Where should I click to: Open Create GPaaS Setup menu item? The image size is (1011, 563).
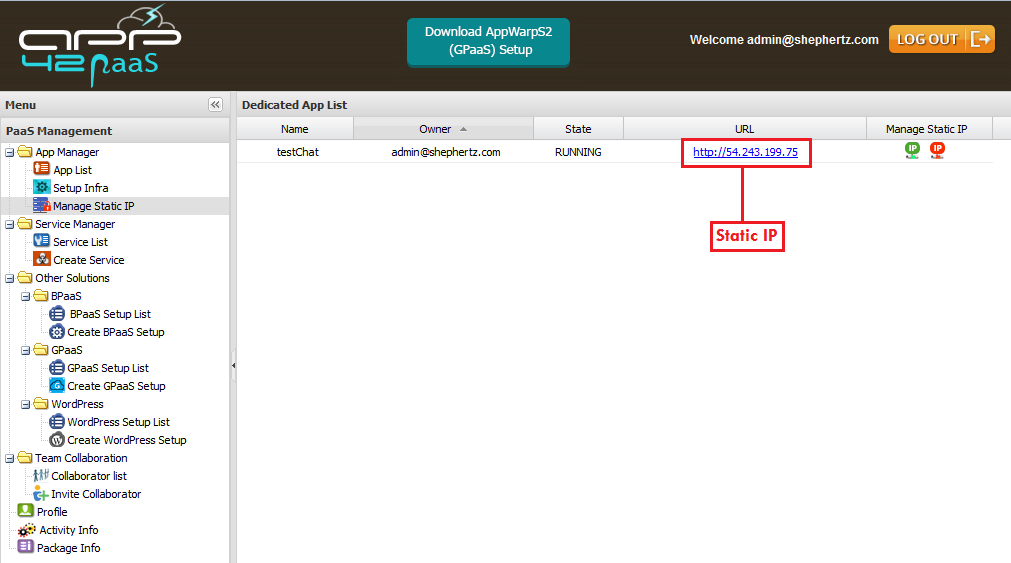pos(117,386)
